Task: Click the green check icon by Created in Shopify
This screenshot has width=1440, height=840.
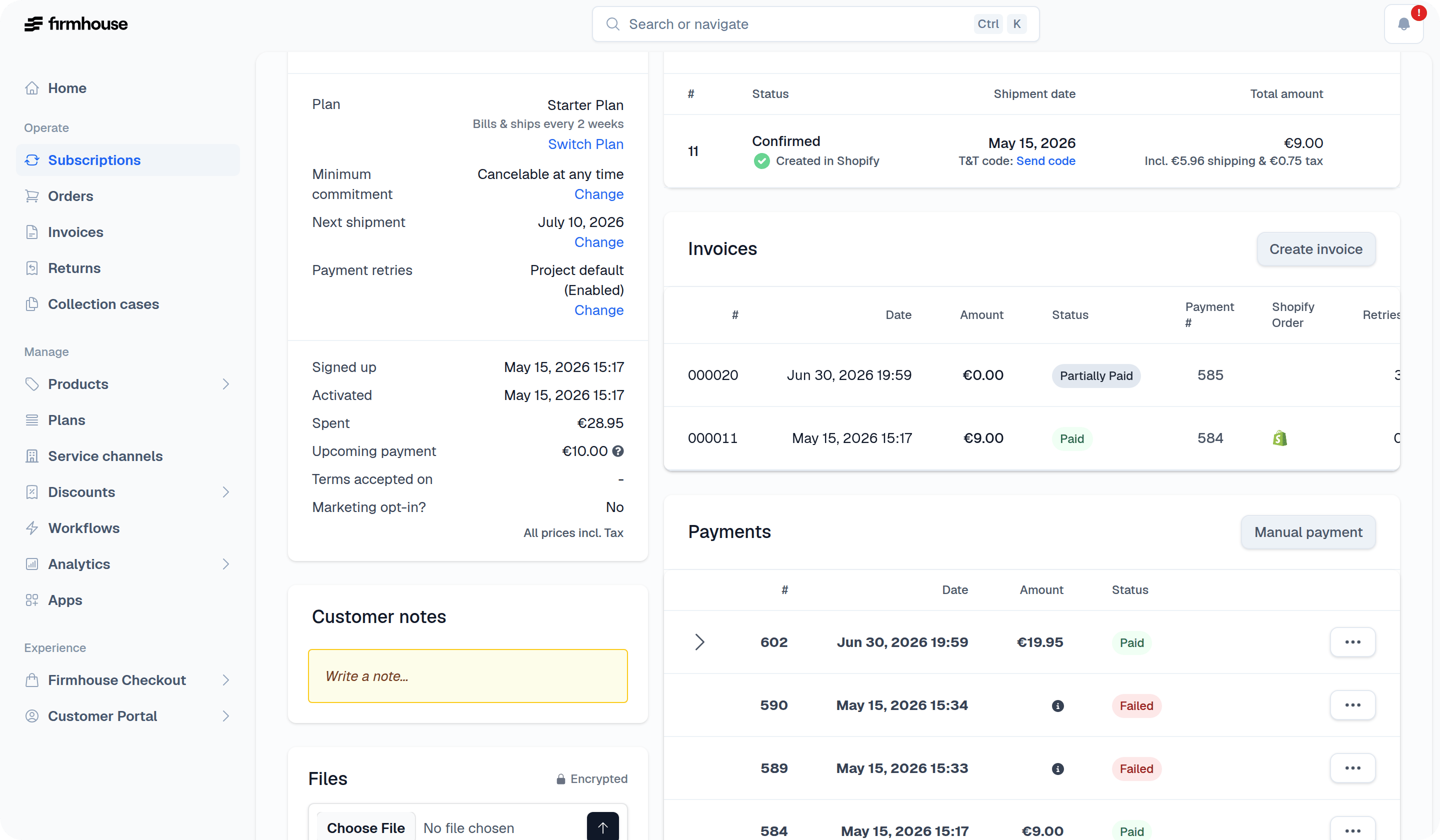Action: click(761, 161)
